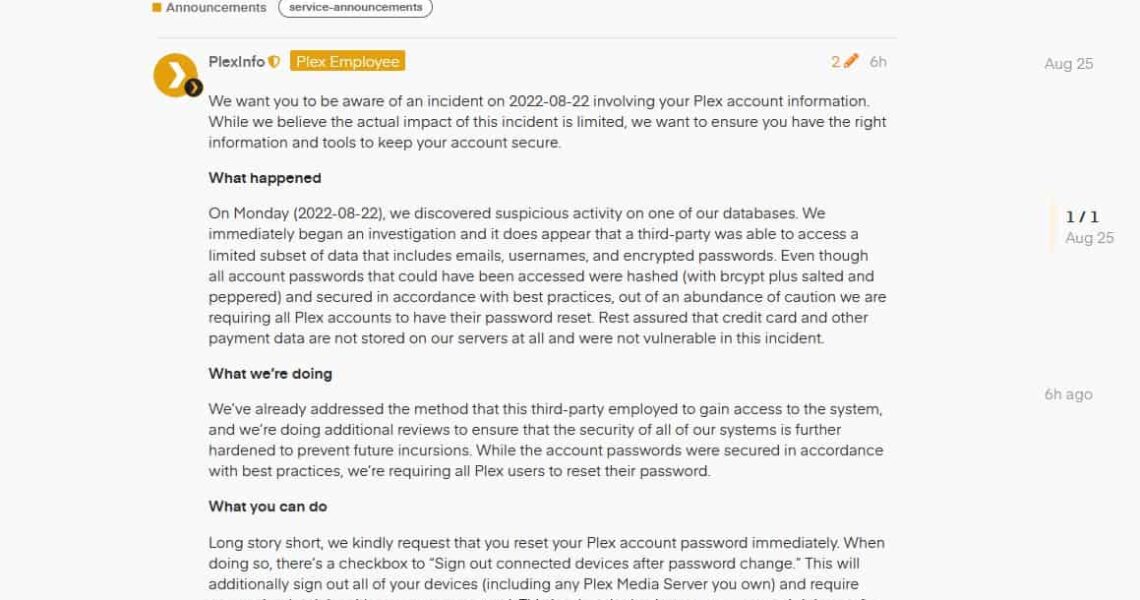The height and width of the screenshot is (600, 1140).
Task: Click the pencil edit-history icon
Action: 851,61
